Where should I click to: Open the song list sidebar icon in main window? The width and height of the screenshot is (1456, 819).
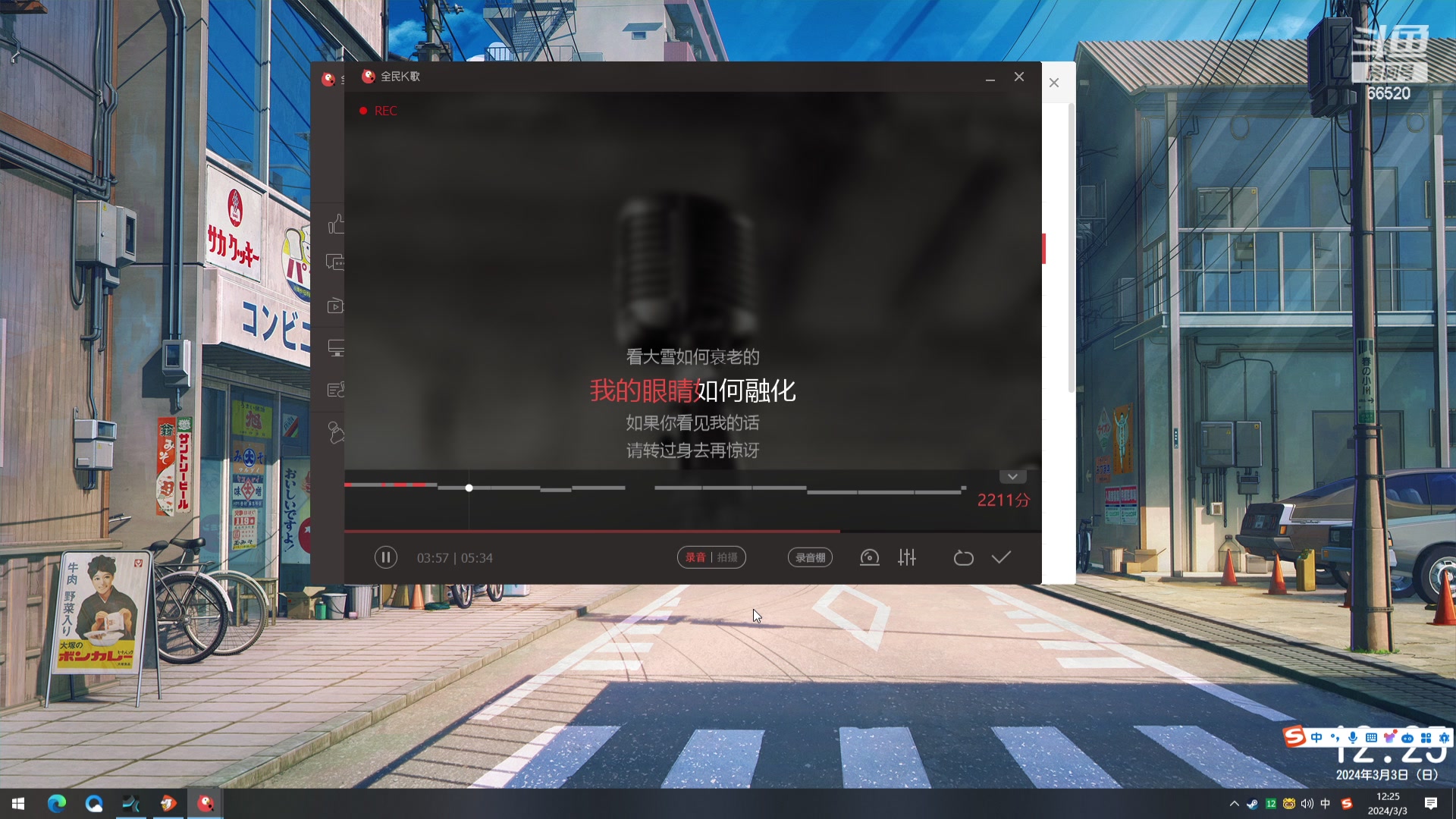point(335,390)
